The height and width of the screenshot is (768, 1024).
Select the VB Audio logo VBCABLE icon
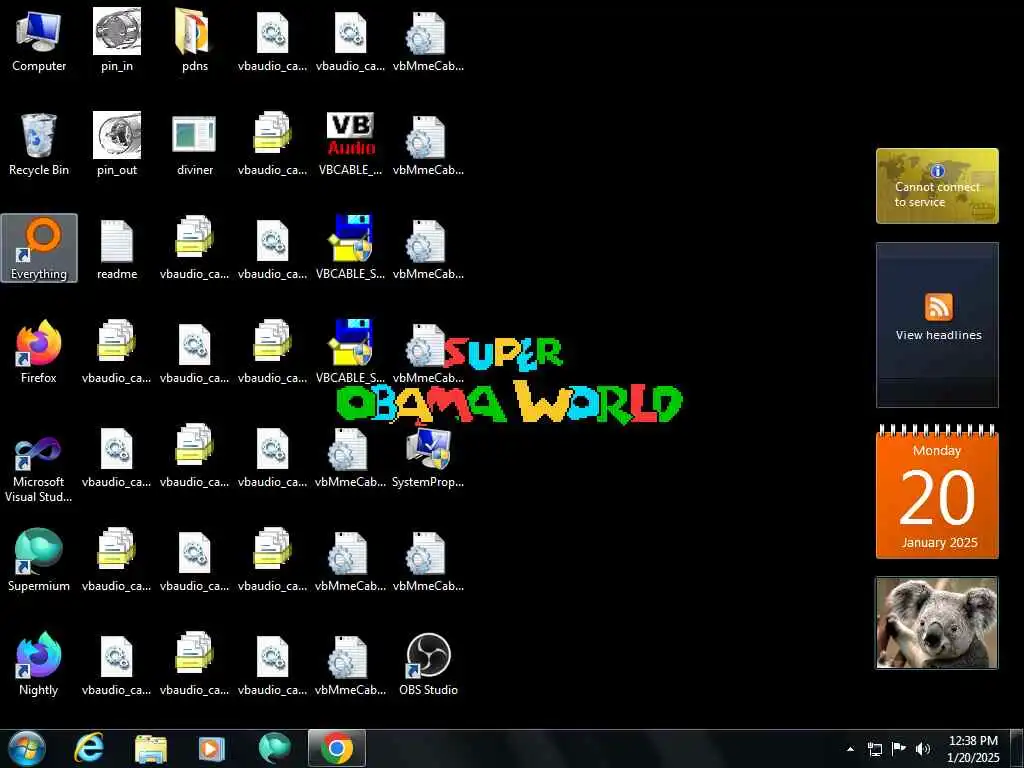(351, 144)
